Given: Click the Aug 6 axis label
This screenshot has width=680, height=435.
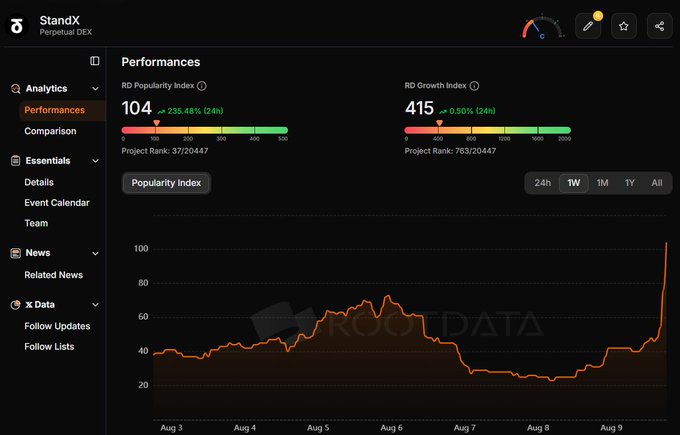Looking at the screenshot, I should 392,428.
